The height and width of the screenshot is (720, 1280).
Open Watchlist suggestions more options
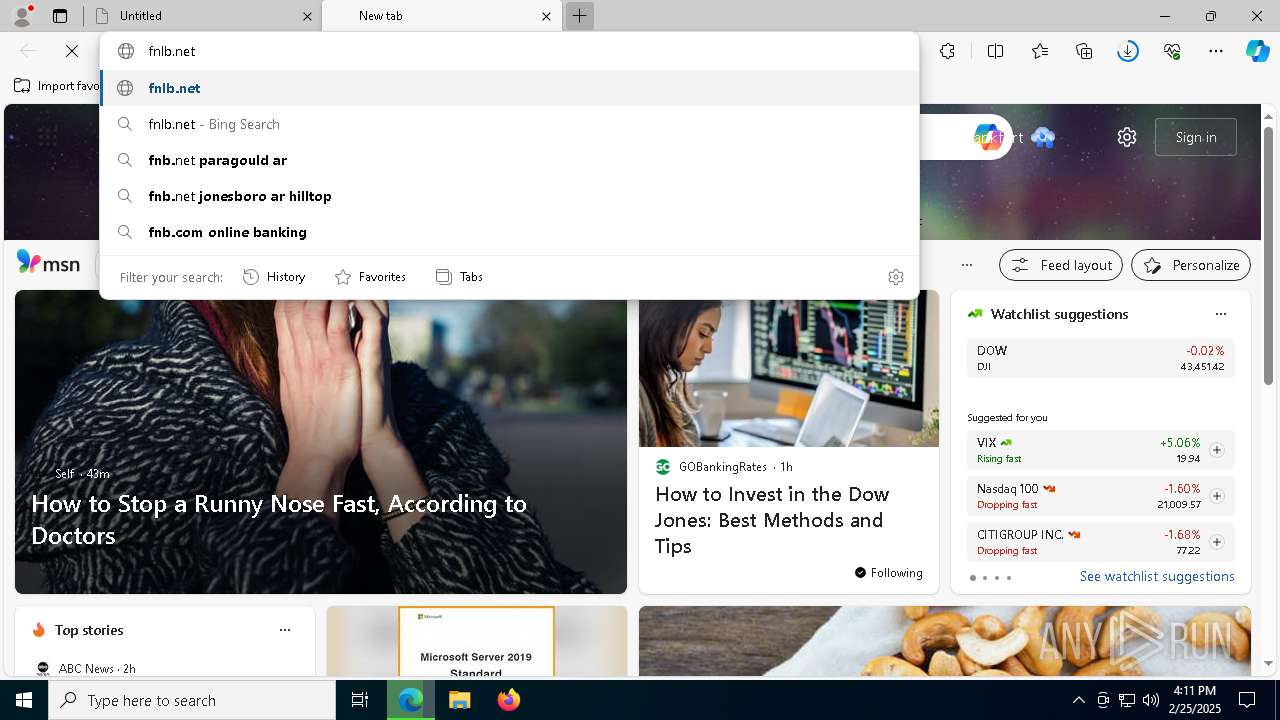click(x=1220, y=314)
